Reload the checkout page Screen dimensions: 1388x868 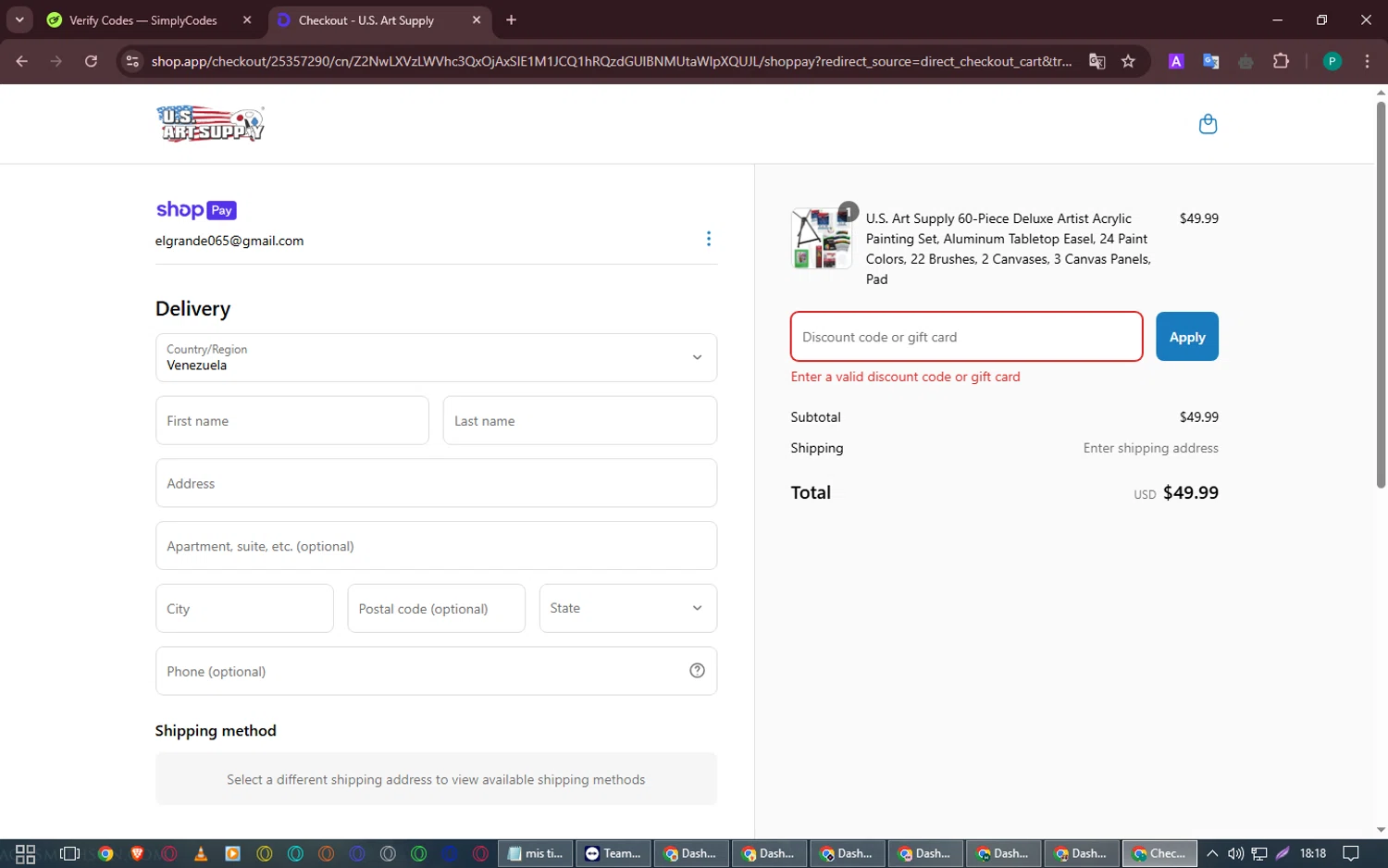[x=91, y=61]
